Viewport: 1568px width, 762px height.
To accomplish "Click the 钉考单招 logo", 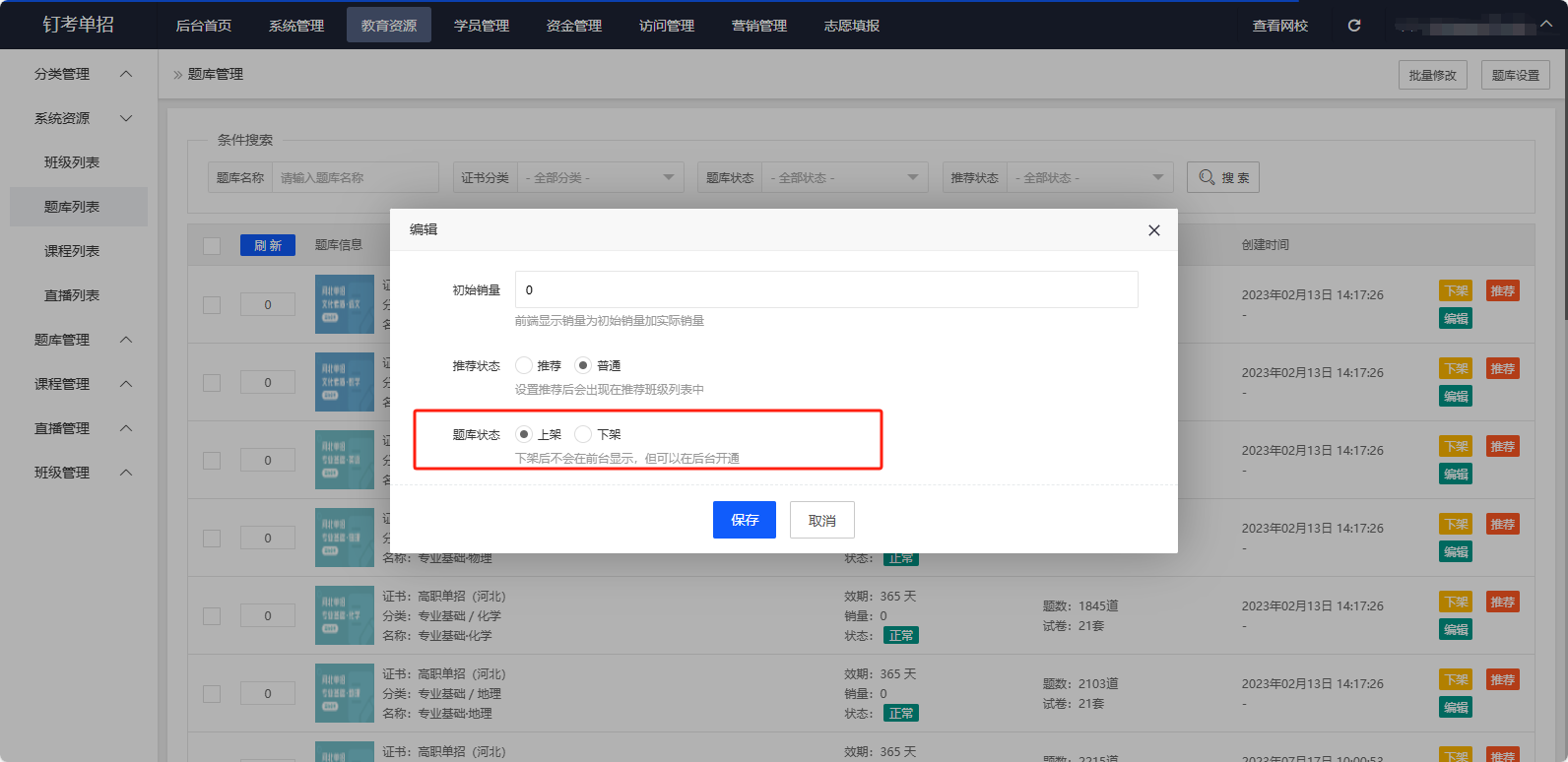I will tap(79, 25).
